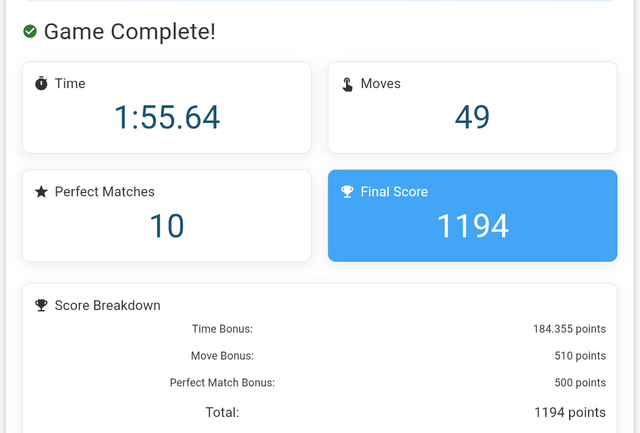
Task: Click the 1:55.64 time value
Action: click(x=167, y=118)
